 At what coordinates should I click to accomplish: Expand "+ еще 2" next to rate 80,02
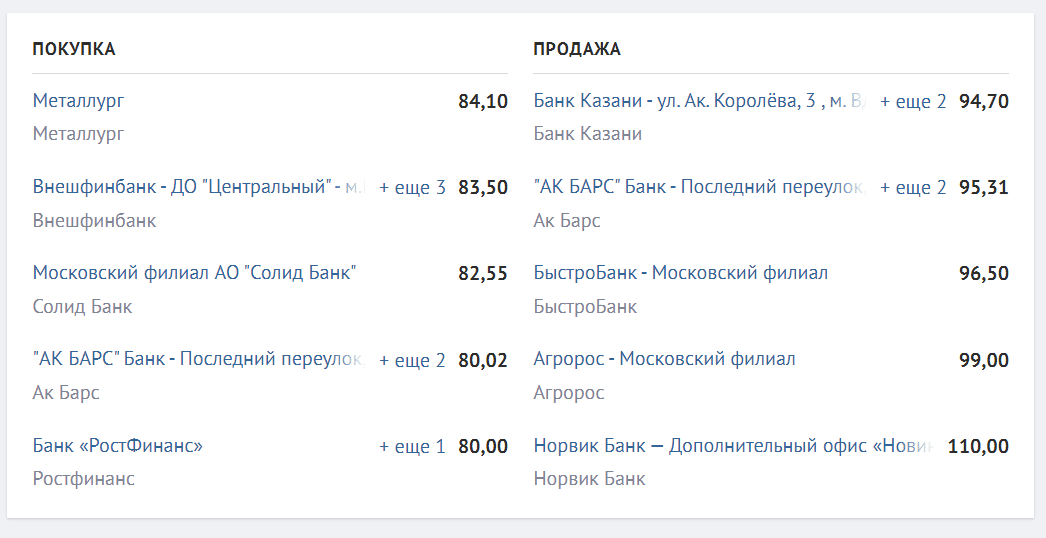[412, 360]
